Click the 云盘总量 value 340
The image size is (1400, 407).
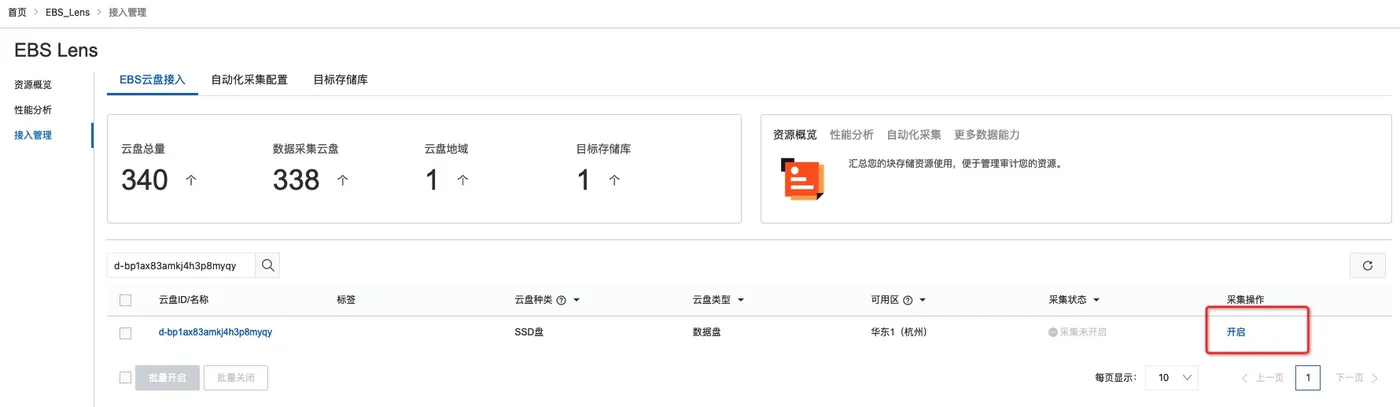(x=145, y=180)
